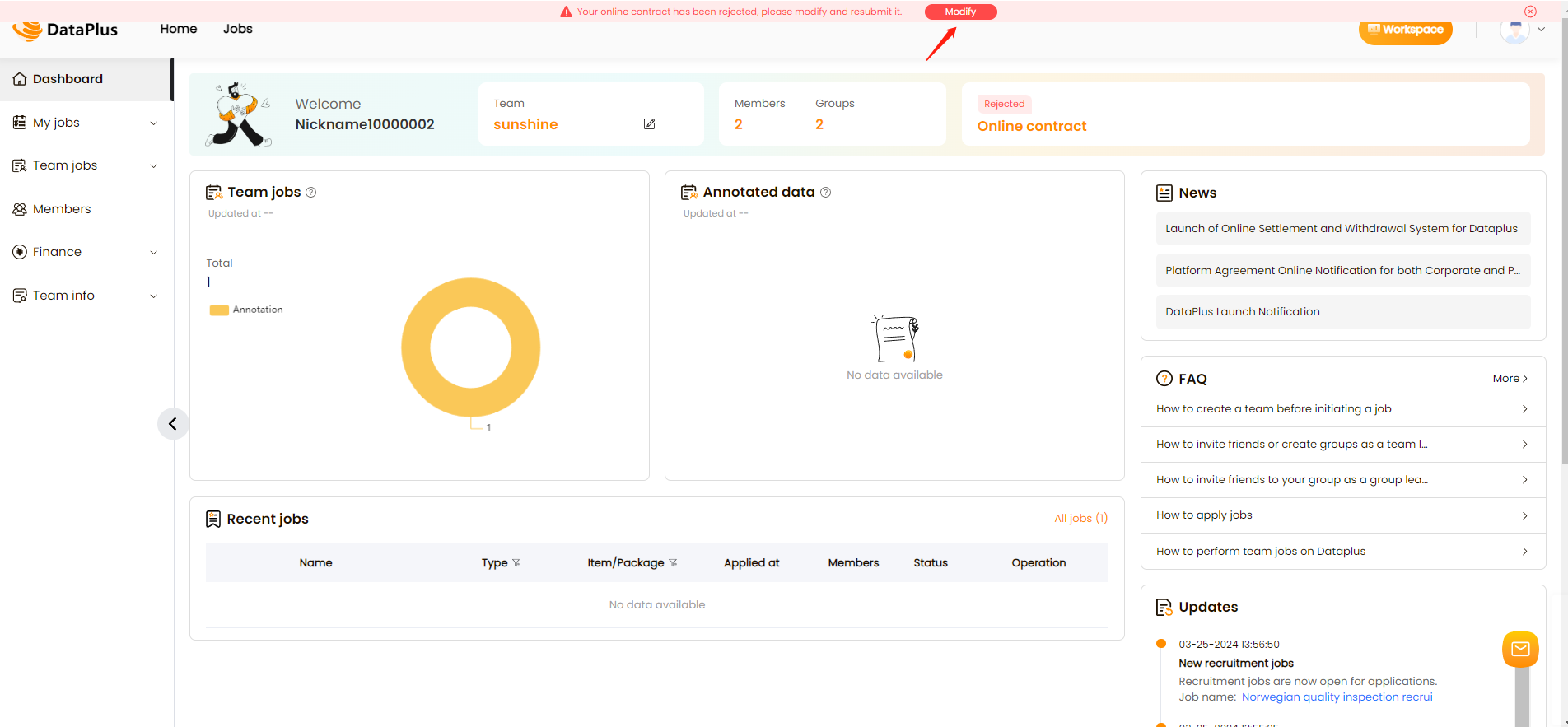
Task: Open Norwegian quality inspection recruitment link
Action: tap(1337, 697)
